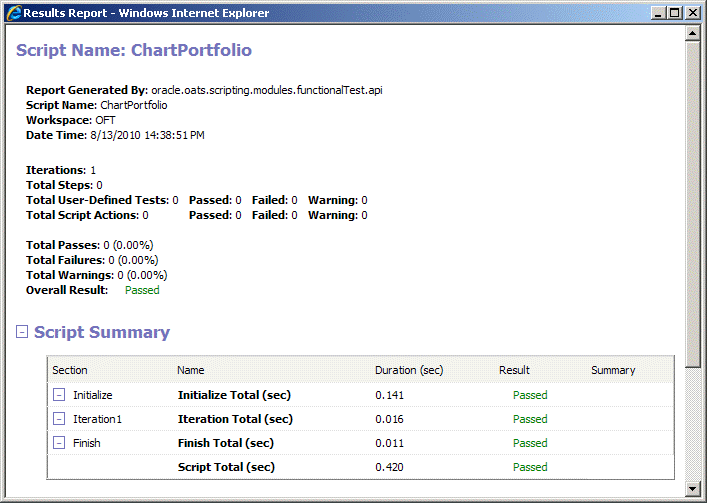
Task: Click Script Total (sec) name cell
Action: pos(226,467)
